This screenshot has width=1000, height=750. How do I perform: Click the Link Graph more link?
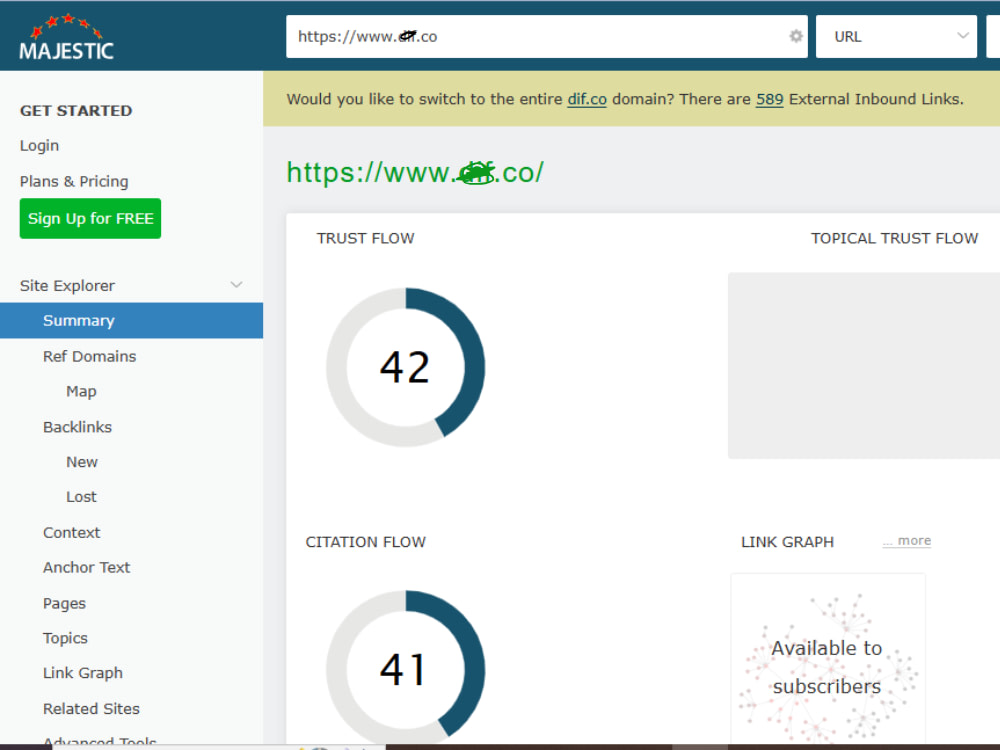click(x=907, y=541)
